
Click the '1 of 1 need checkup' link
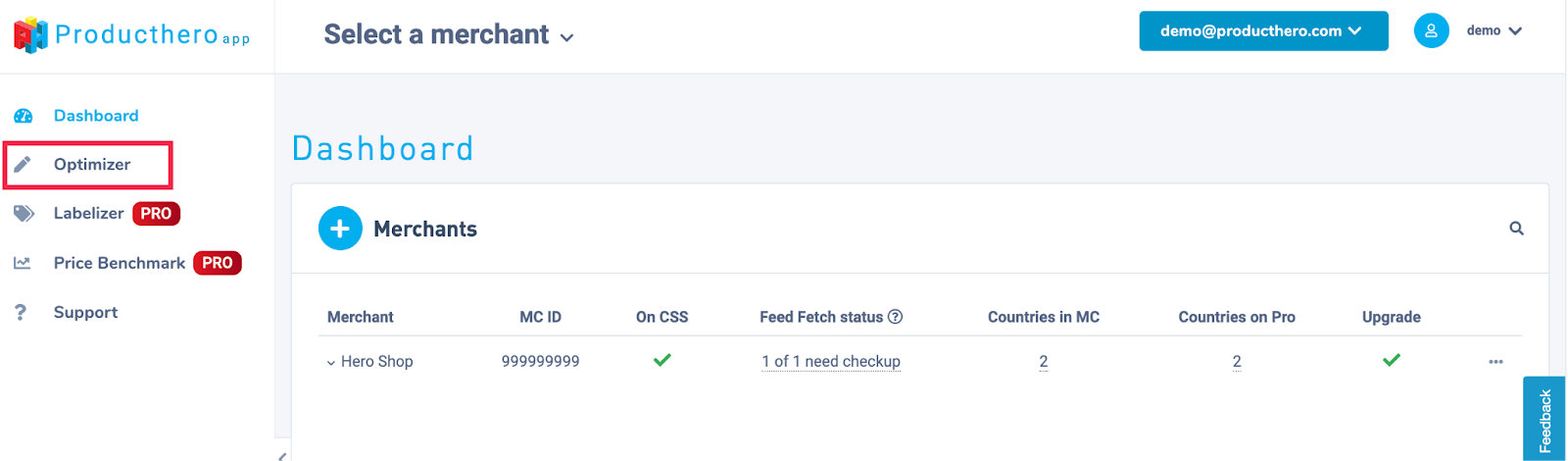pyautogui.click(x=831, y=362)
